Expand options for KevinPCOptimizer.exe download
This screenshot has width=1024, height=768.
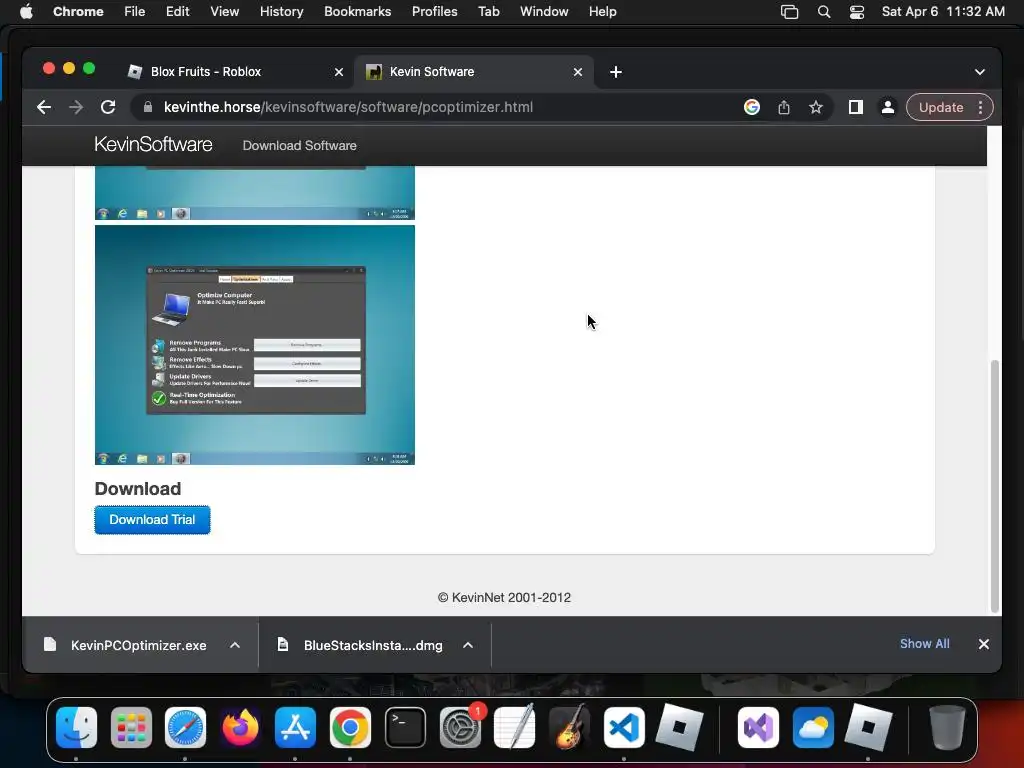coord(235,645)
